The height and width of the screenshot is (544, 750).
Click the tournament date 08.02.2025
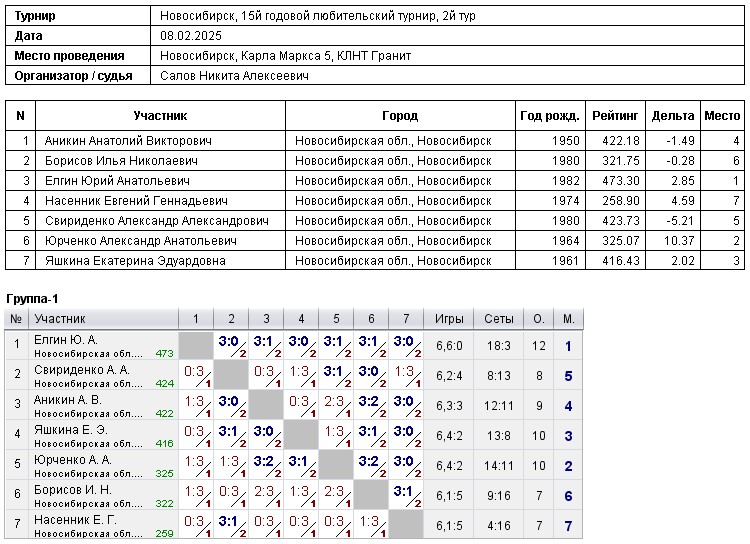coord(191,36)
